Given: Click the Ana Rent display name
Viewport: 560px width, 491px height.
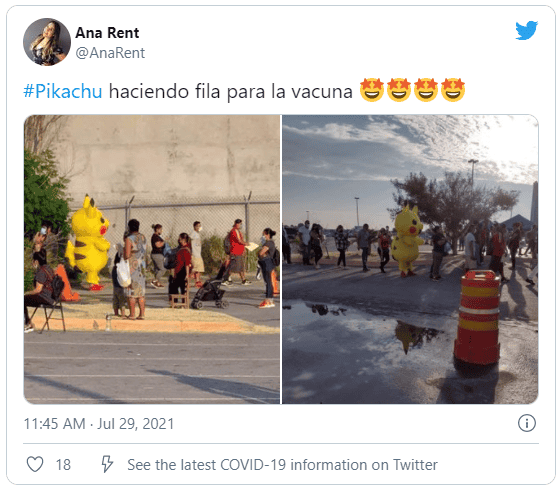Looking at the screenshot, I should pyautogui.click(x=107, y=33).
